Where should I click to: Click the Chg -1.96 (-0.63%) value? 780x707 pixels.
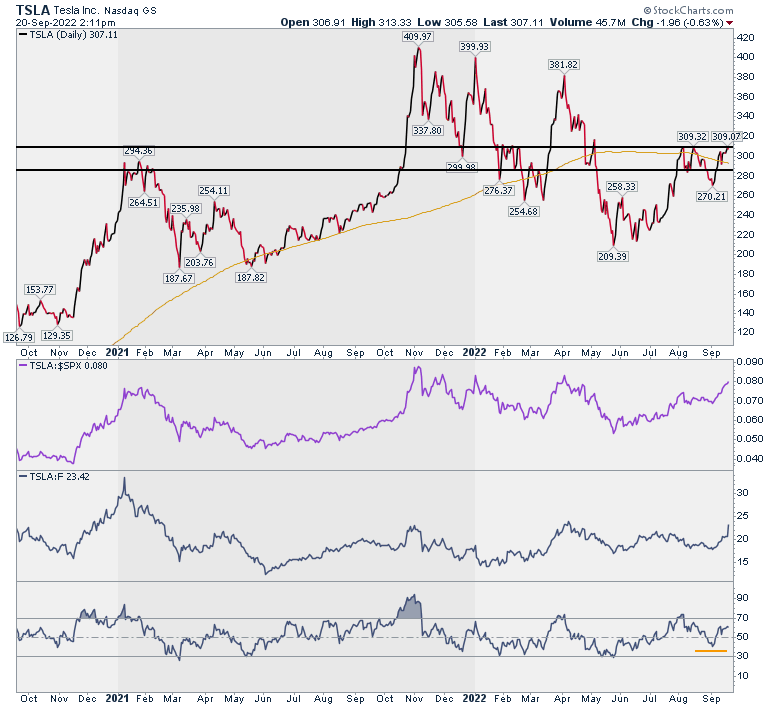click(x=678, y=22)
